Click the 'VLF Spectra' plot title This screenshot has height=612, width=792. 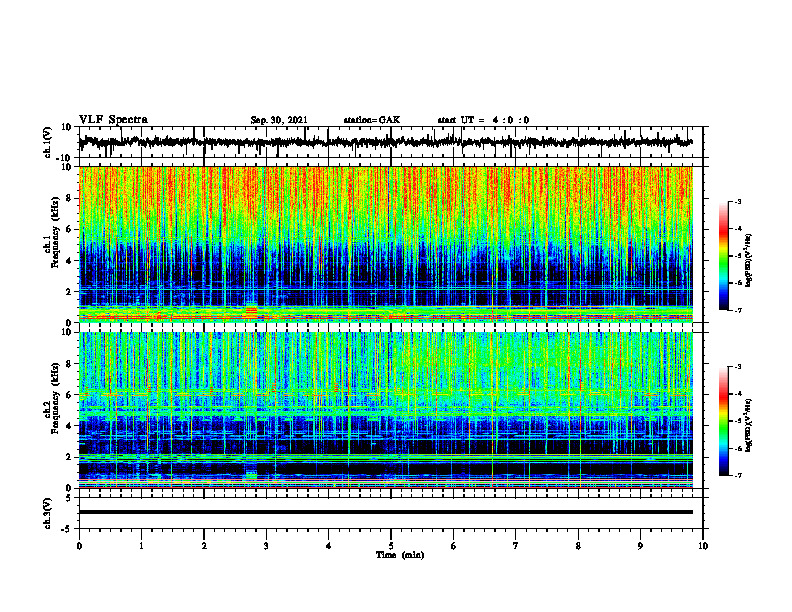[x=113, y=120]
